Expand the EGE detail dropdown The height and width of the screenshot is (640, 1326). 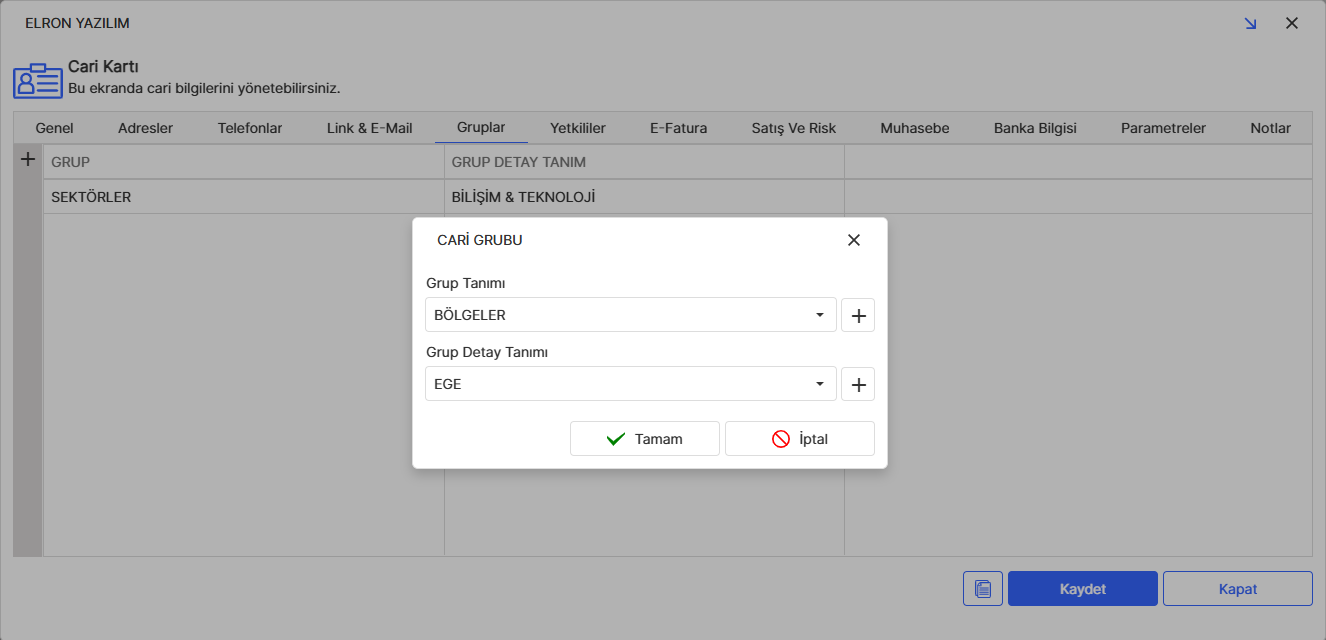819,384
